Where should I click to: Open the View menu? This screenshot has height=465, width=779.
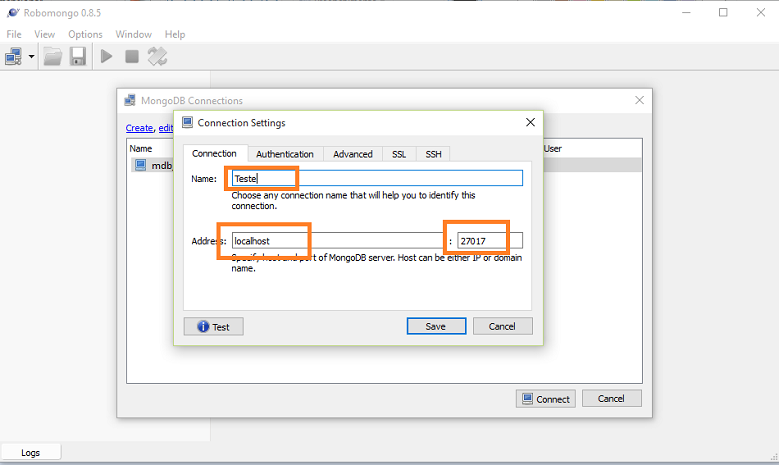pos(44,34)
